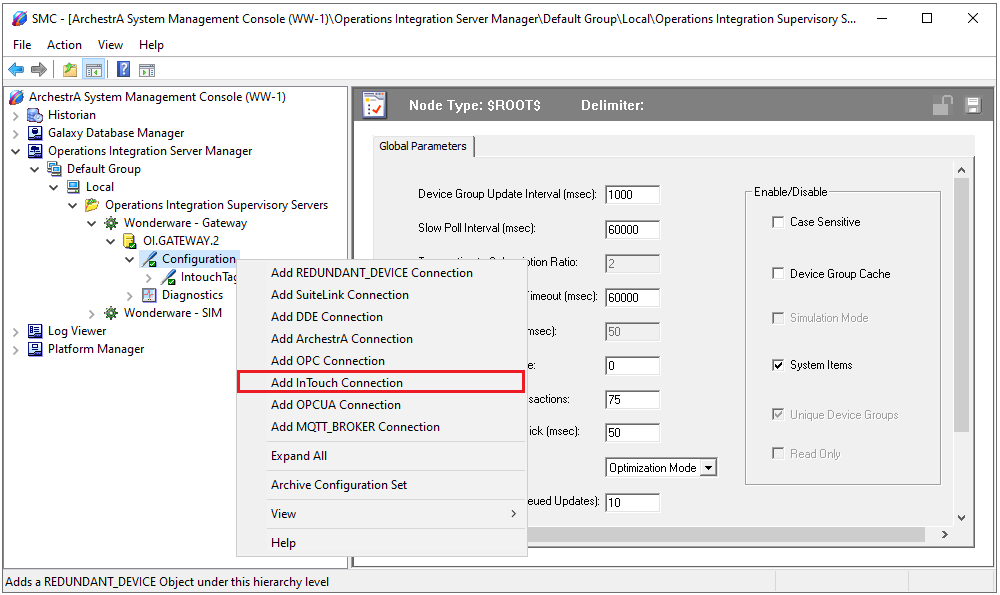The image size is (1000, 595).
Task: Select the Historian node icon
Action: [34, 115]
